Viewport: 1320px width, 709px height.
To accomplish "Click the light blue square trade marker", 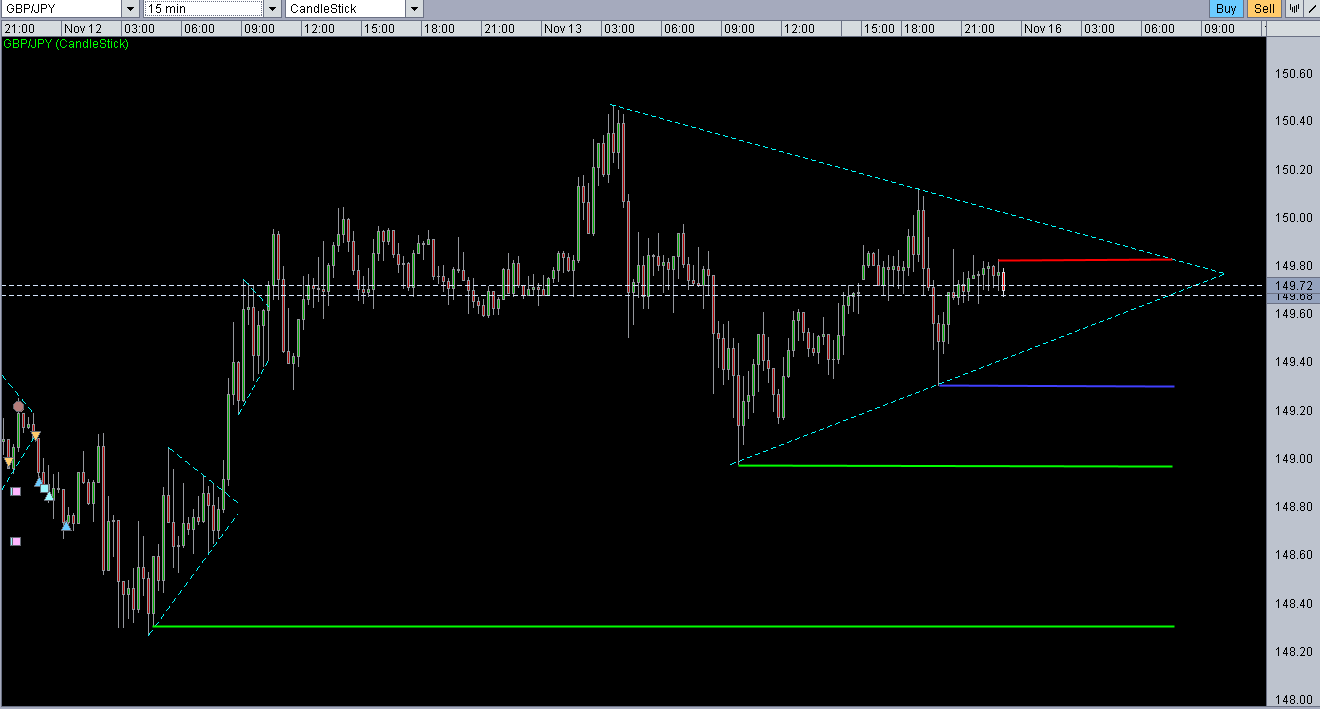I will pos(44,488).
